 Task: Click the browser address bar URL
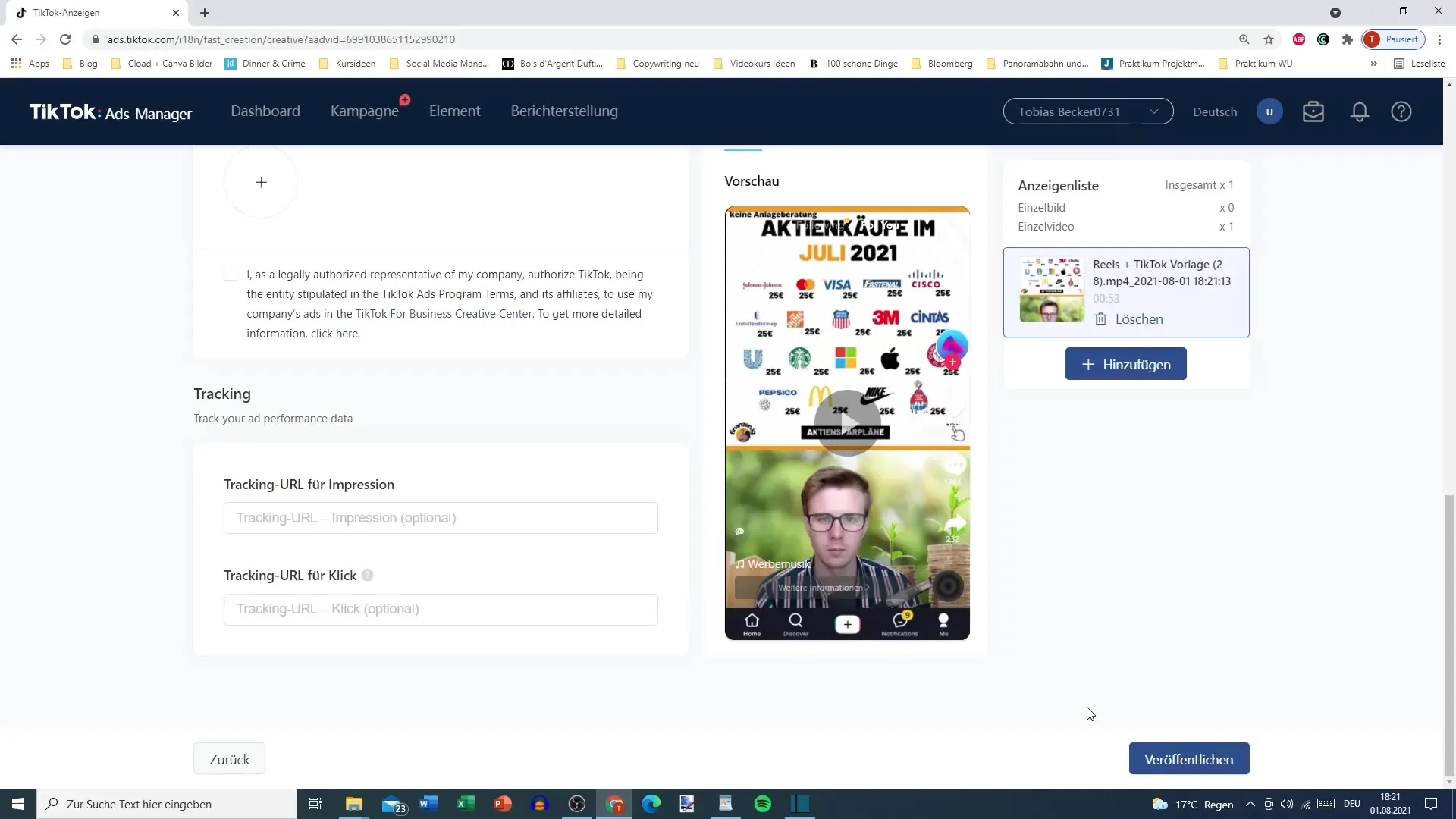point(281,39)
